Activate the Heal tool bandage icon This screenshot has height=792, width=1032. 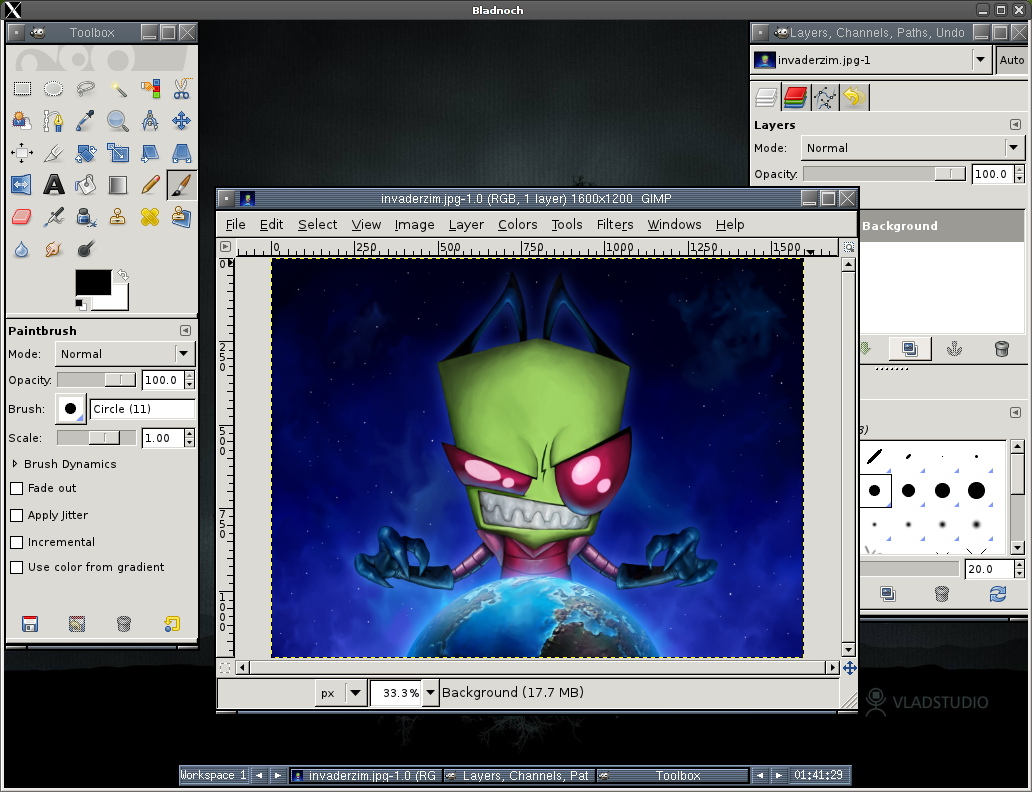(x=150, y=216)
